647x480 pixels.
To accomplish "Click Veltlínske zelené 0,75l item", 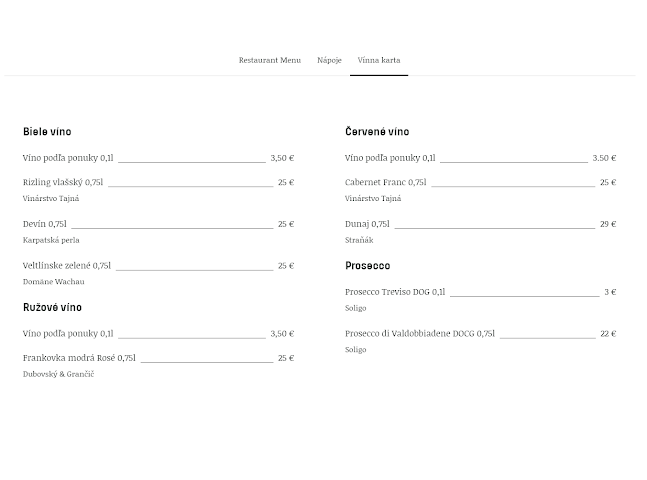I will click(x=67, y=266).
